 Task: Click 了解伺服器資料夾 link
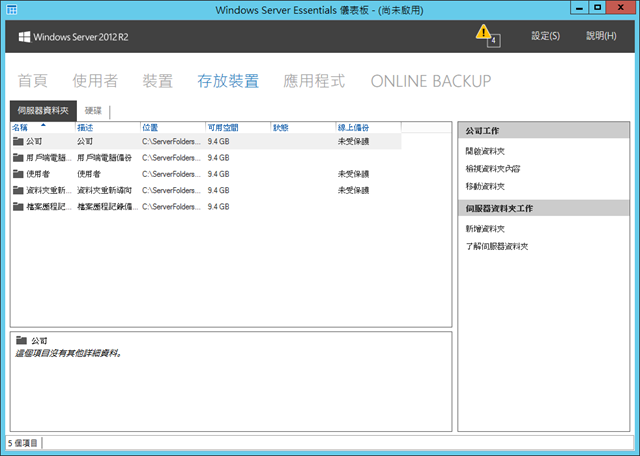click(x=497, y=247)
